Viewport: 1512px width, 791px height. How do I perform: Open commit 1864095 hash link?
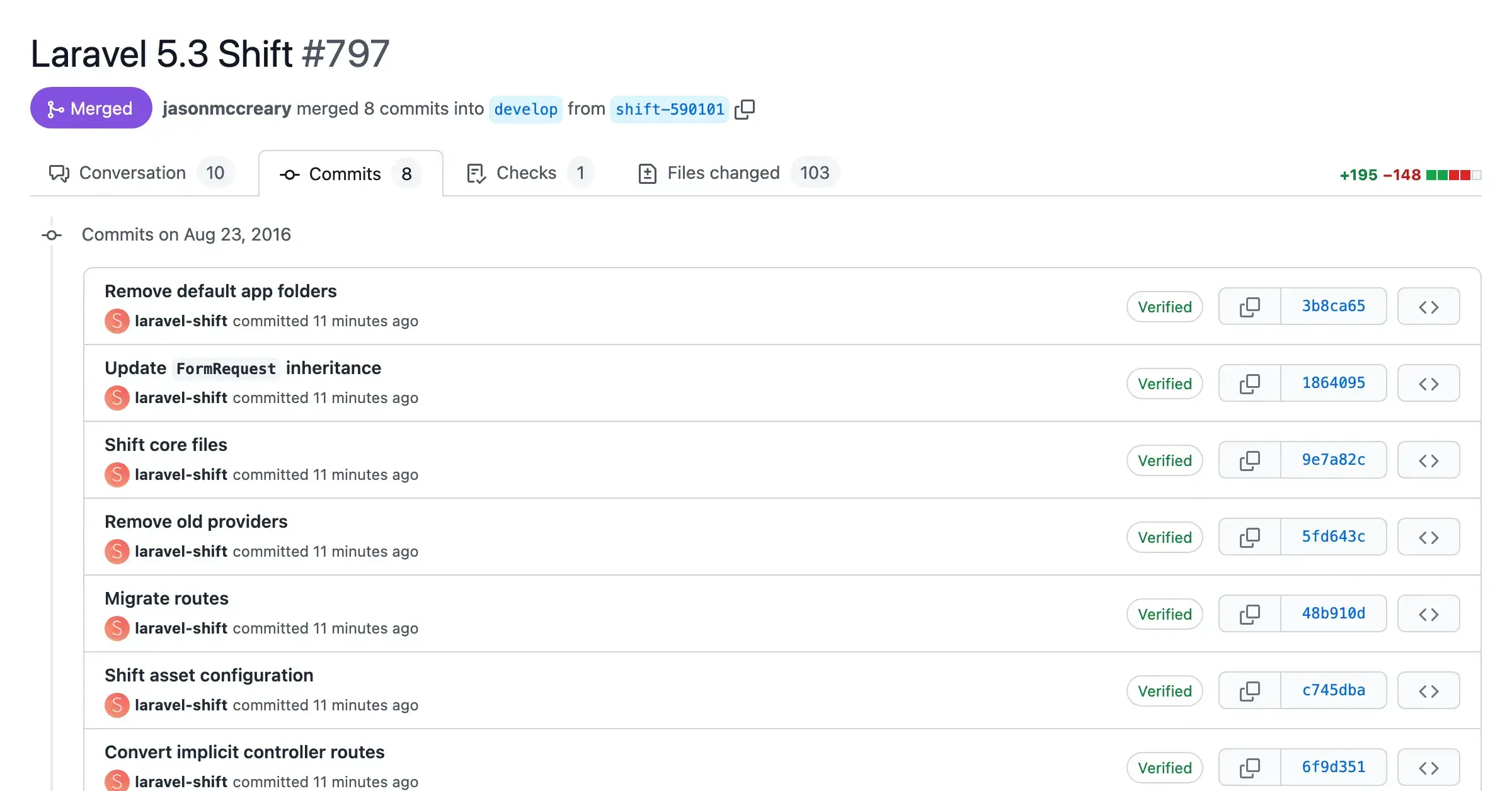(x=1334, y=384)
